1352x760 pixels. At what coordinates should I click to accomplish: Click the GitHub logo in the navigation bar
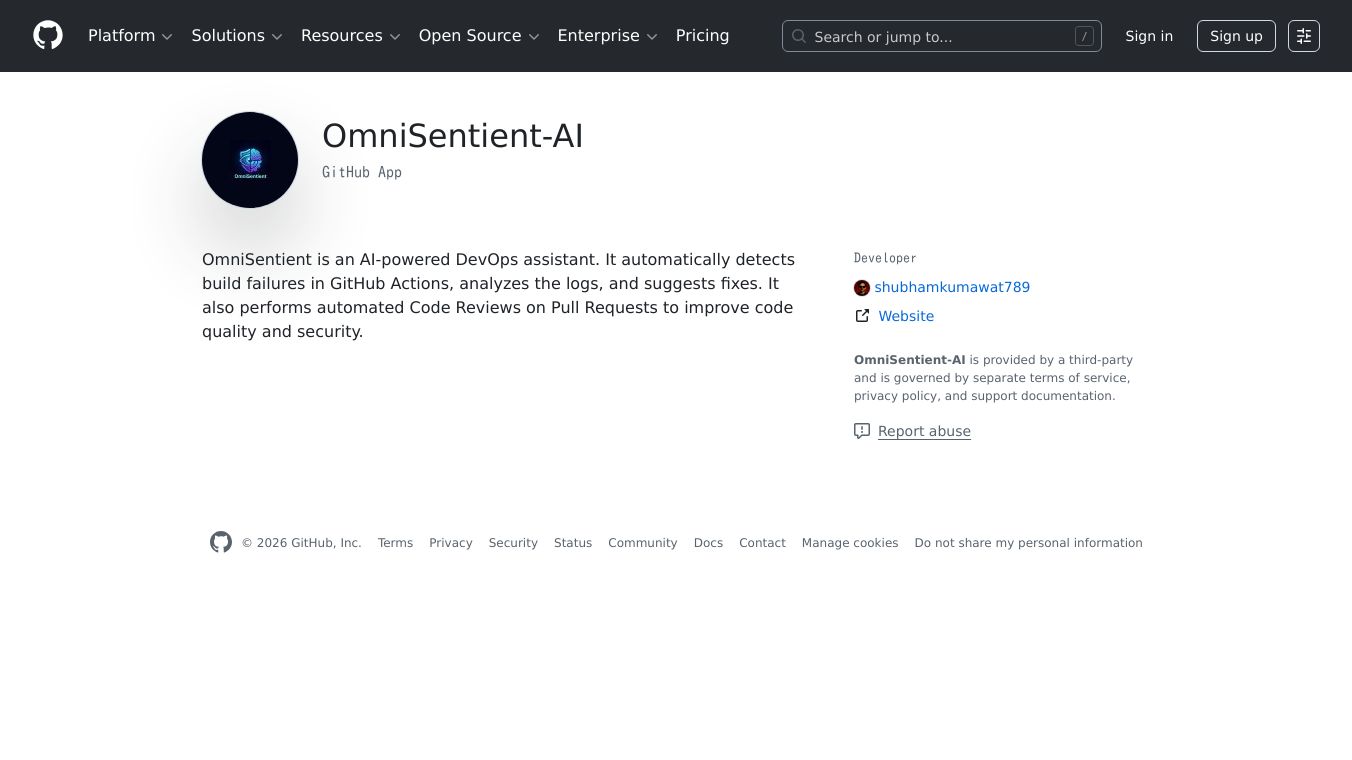click(x=48, y=35)
